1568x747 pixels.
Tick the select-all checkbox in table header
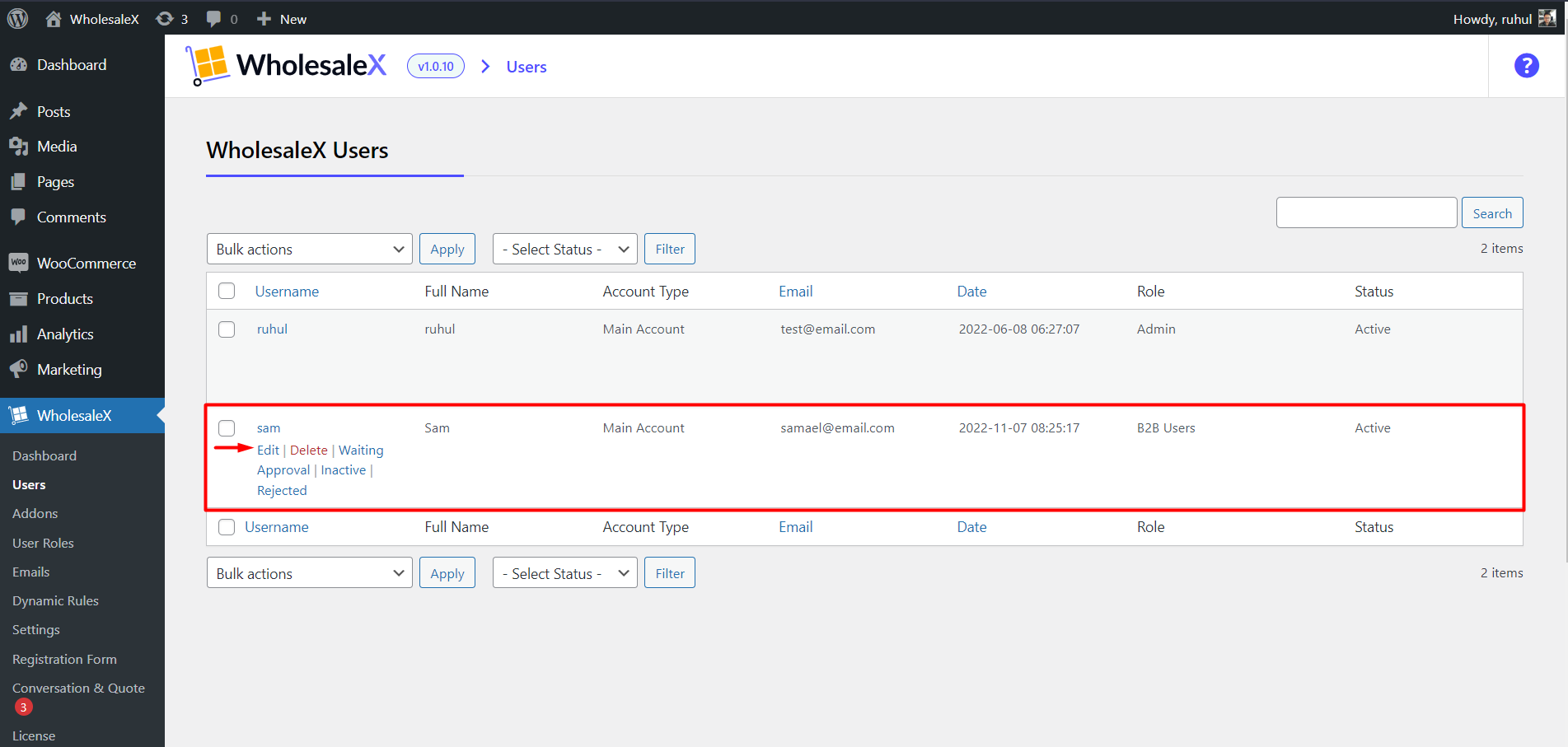coord(227,291)
